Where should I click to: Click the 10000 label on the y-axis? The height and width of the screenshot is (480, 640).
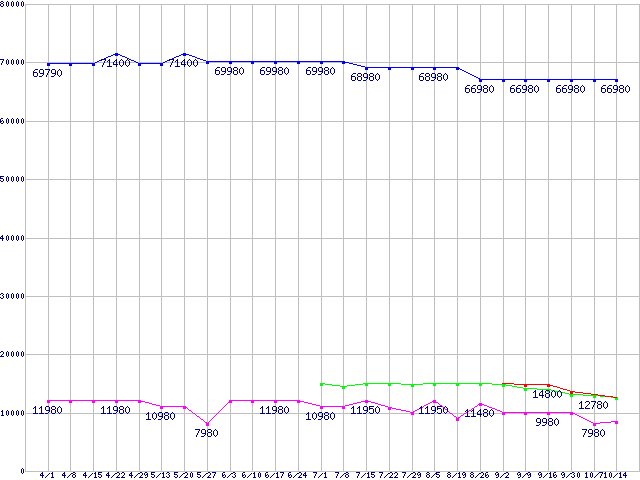[x=14, y=413]
